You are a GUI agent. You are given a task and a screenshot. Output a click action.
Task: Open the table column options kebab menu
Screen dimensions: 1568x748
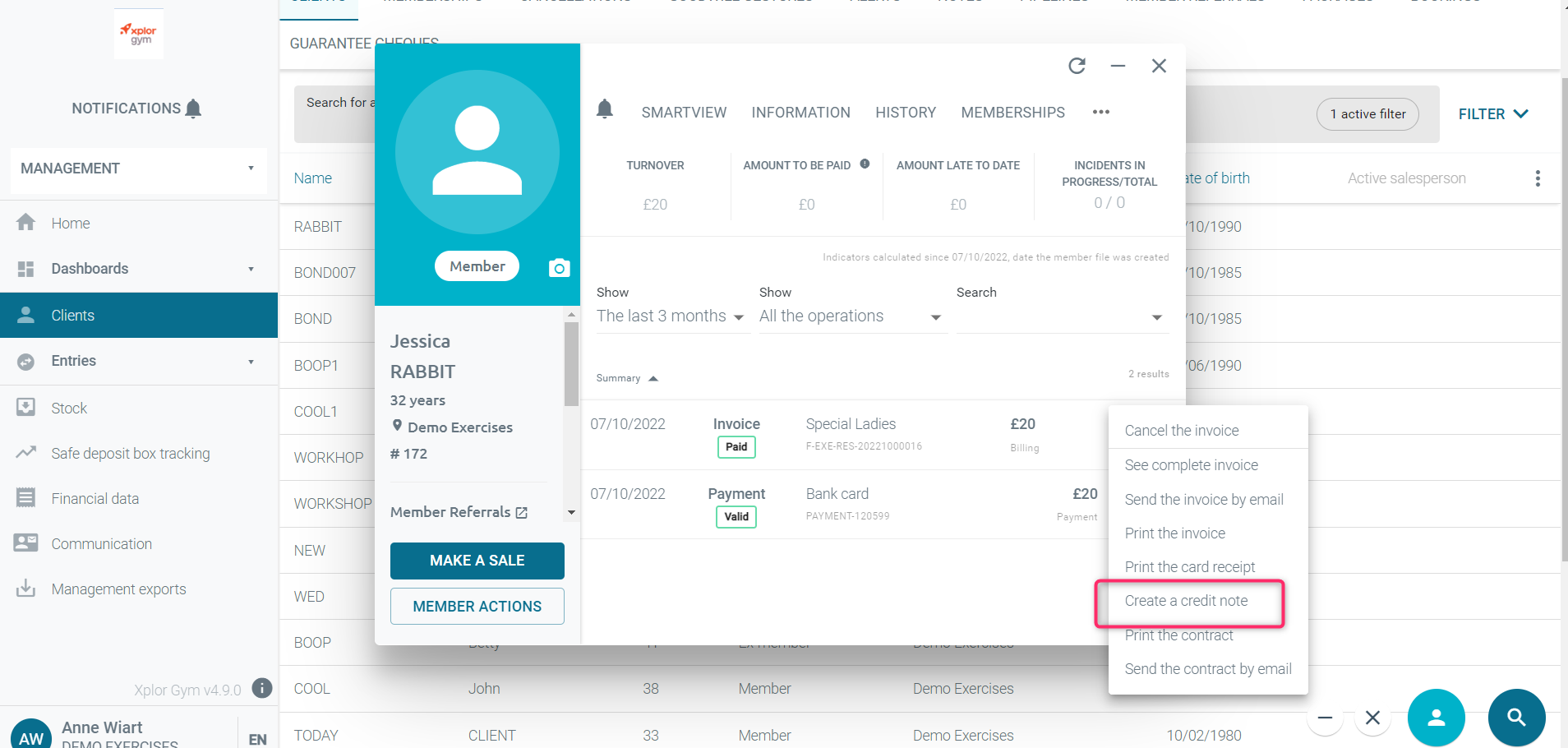point(1537,178)
